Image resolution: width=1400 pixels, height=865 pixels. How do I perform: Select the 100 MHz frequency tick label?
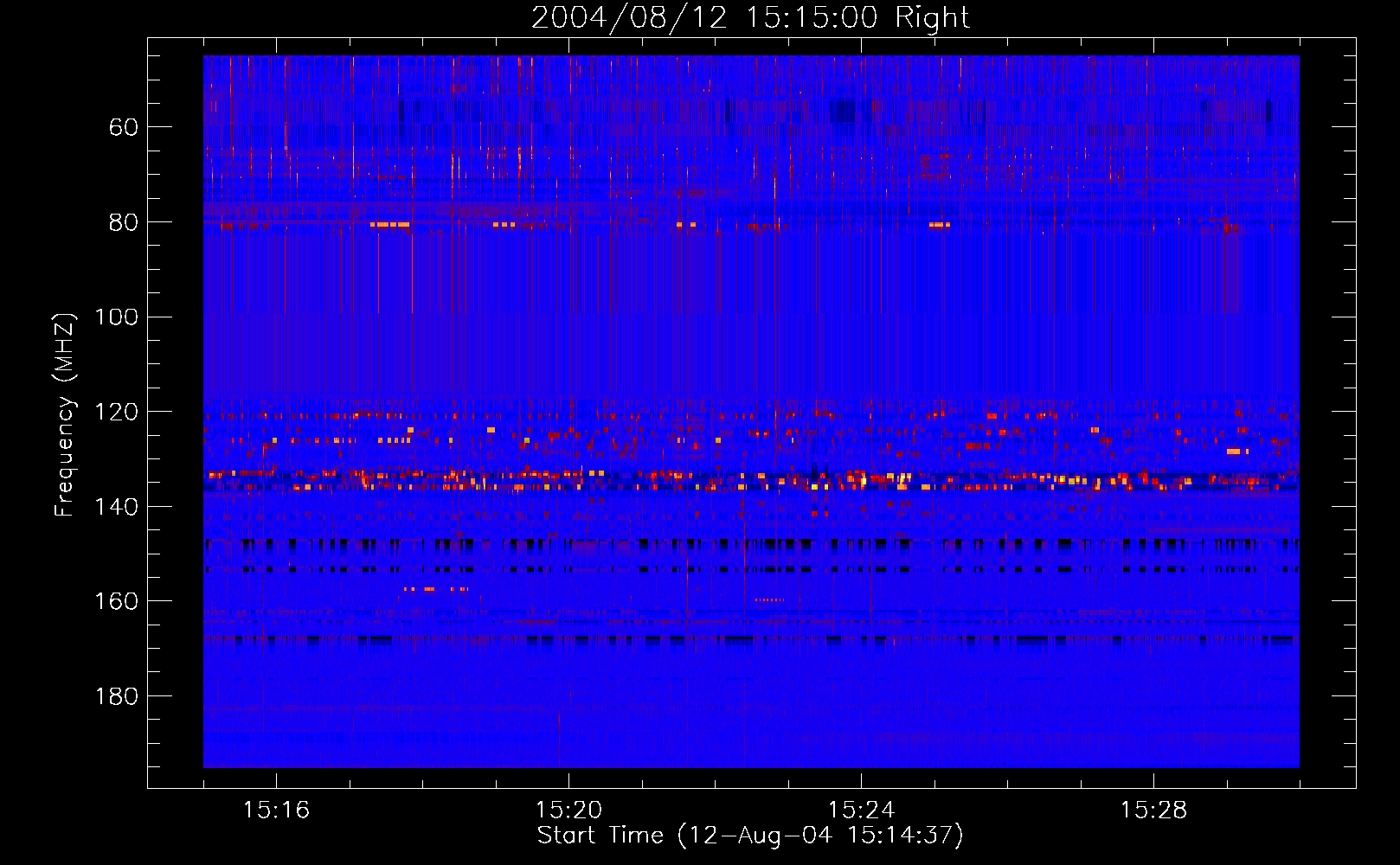point(116,317)
